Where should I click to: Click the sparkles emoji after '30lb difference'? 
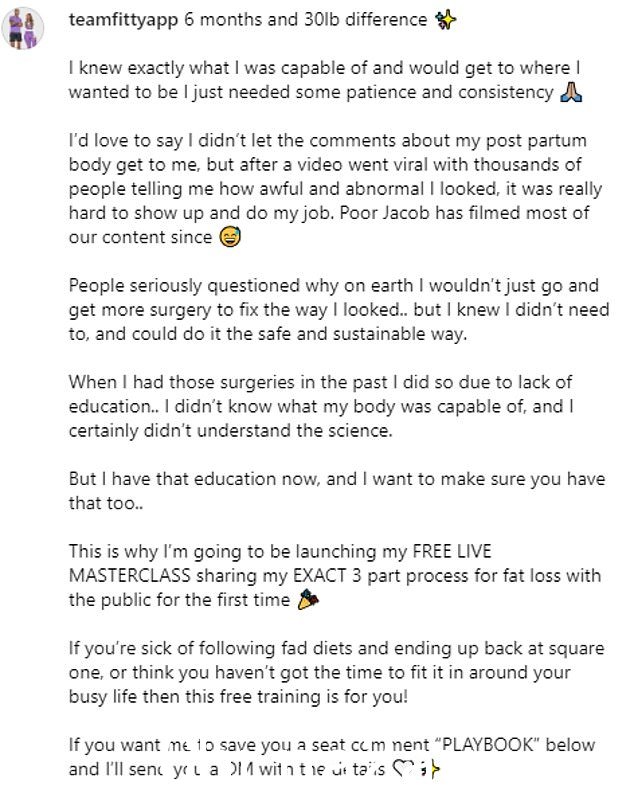[x=445, y=20]
